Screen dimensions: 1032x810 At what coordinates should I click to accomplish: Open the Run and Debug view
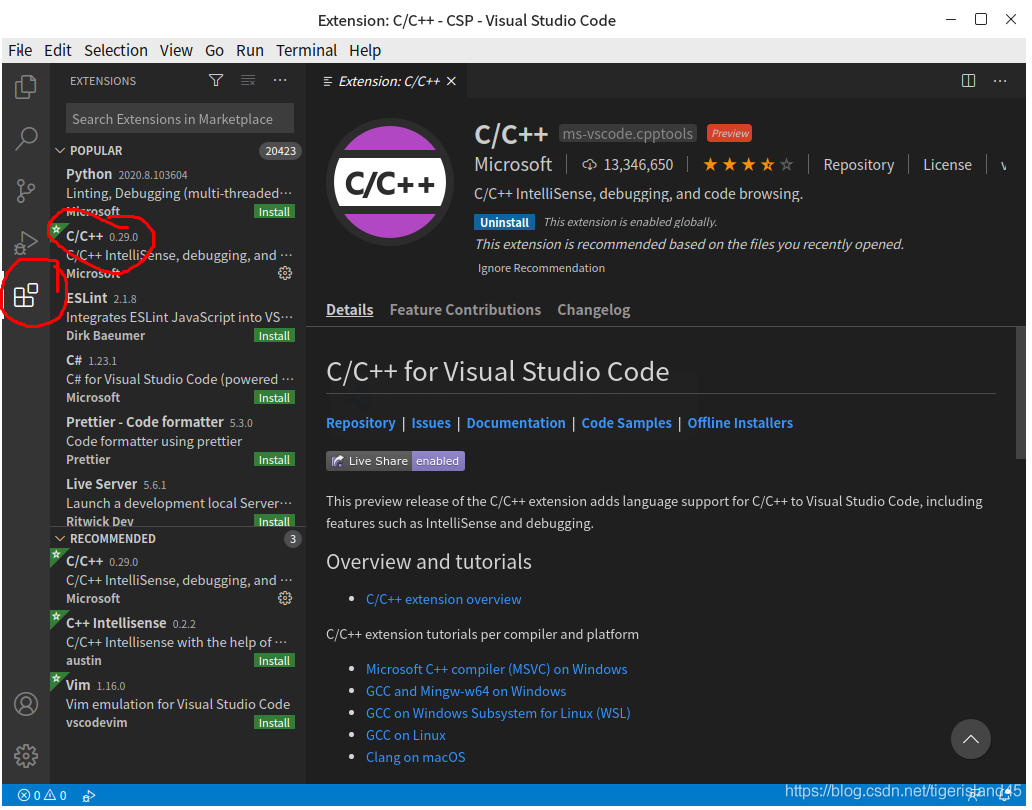(26, 242)
